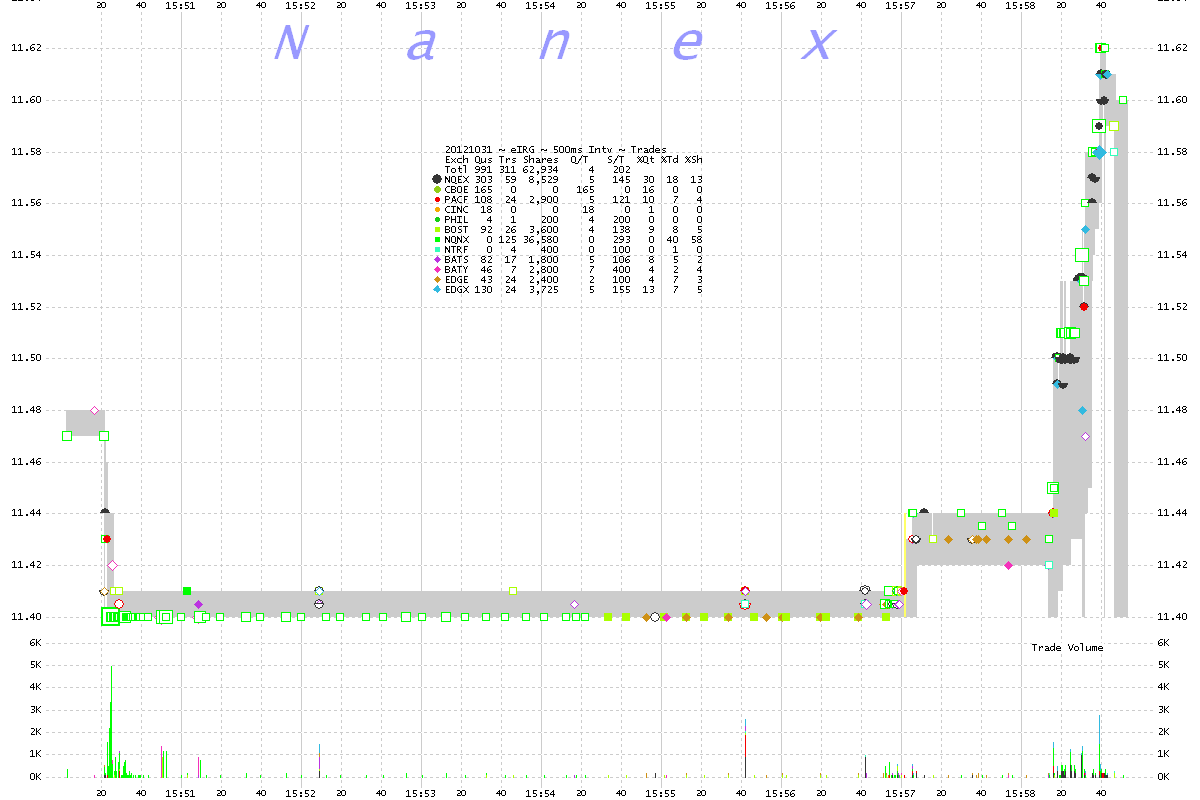Click PACF shares value '2,900'

[x=544, y=199]
